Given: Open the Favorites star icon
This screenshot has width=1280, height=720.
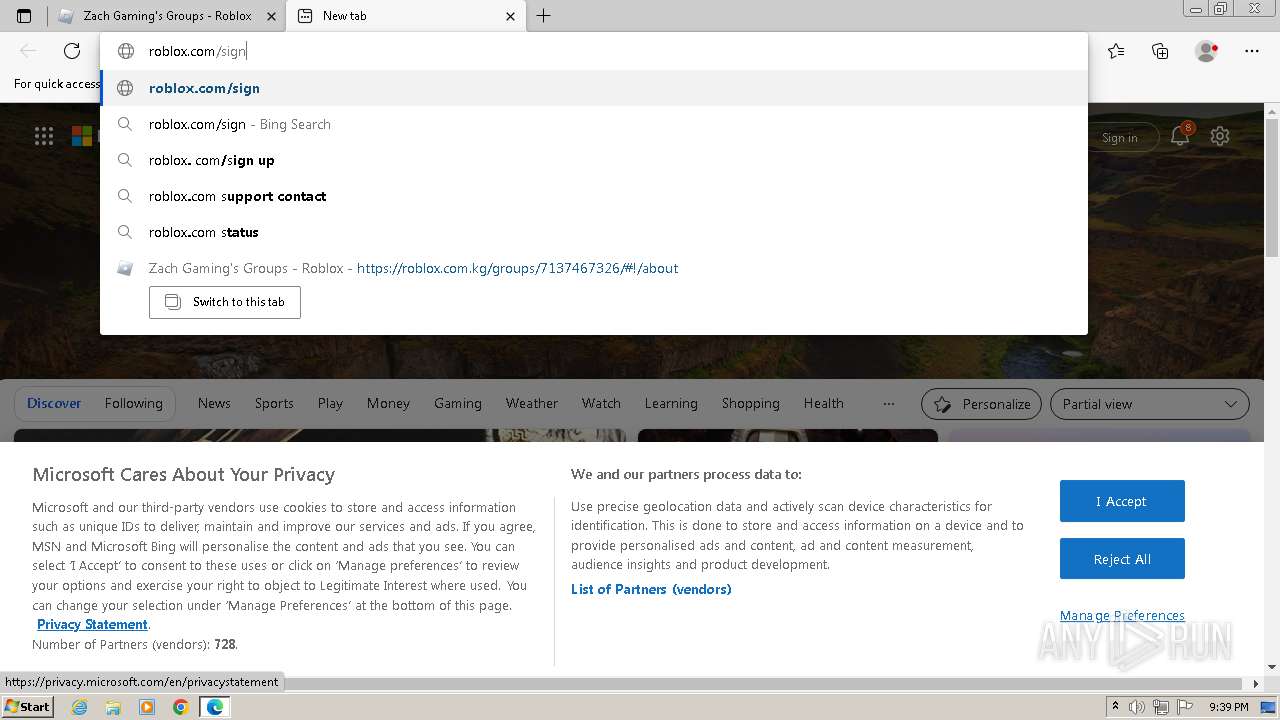Looking at the screenshot, I should click(x=1116, y=51).
